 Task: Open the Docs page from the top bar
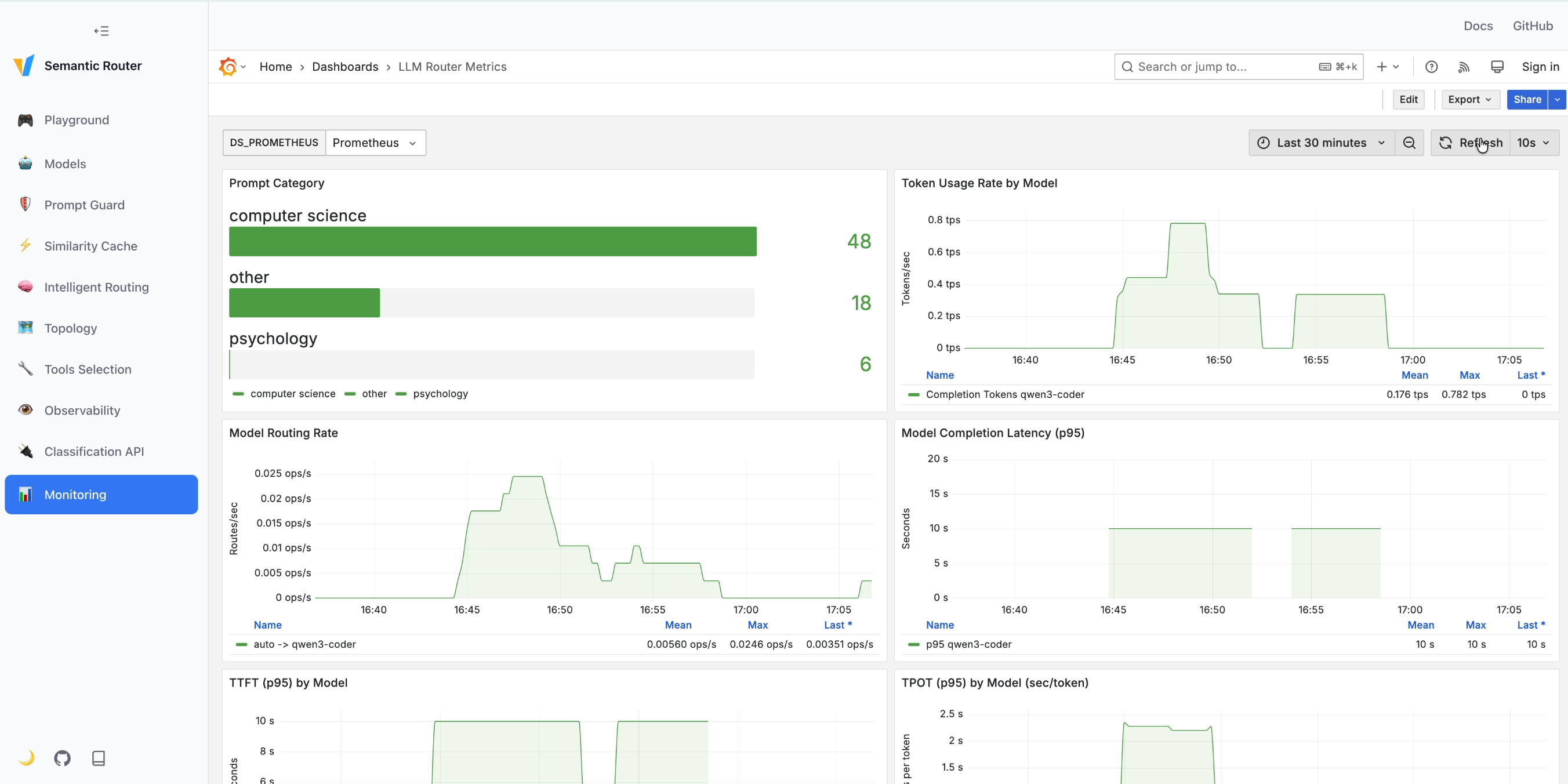pyautogui.click(x=1478, y=26)
